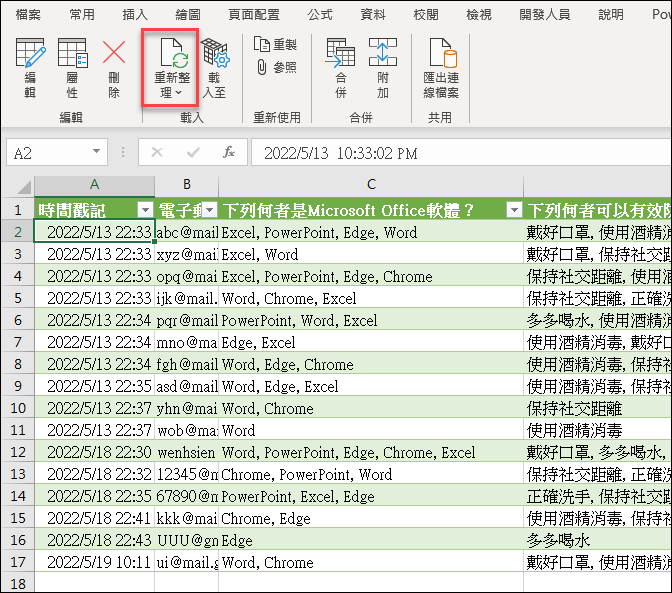Click cell with abc@mail email

pos(186,232)
